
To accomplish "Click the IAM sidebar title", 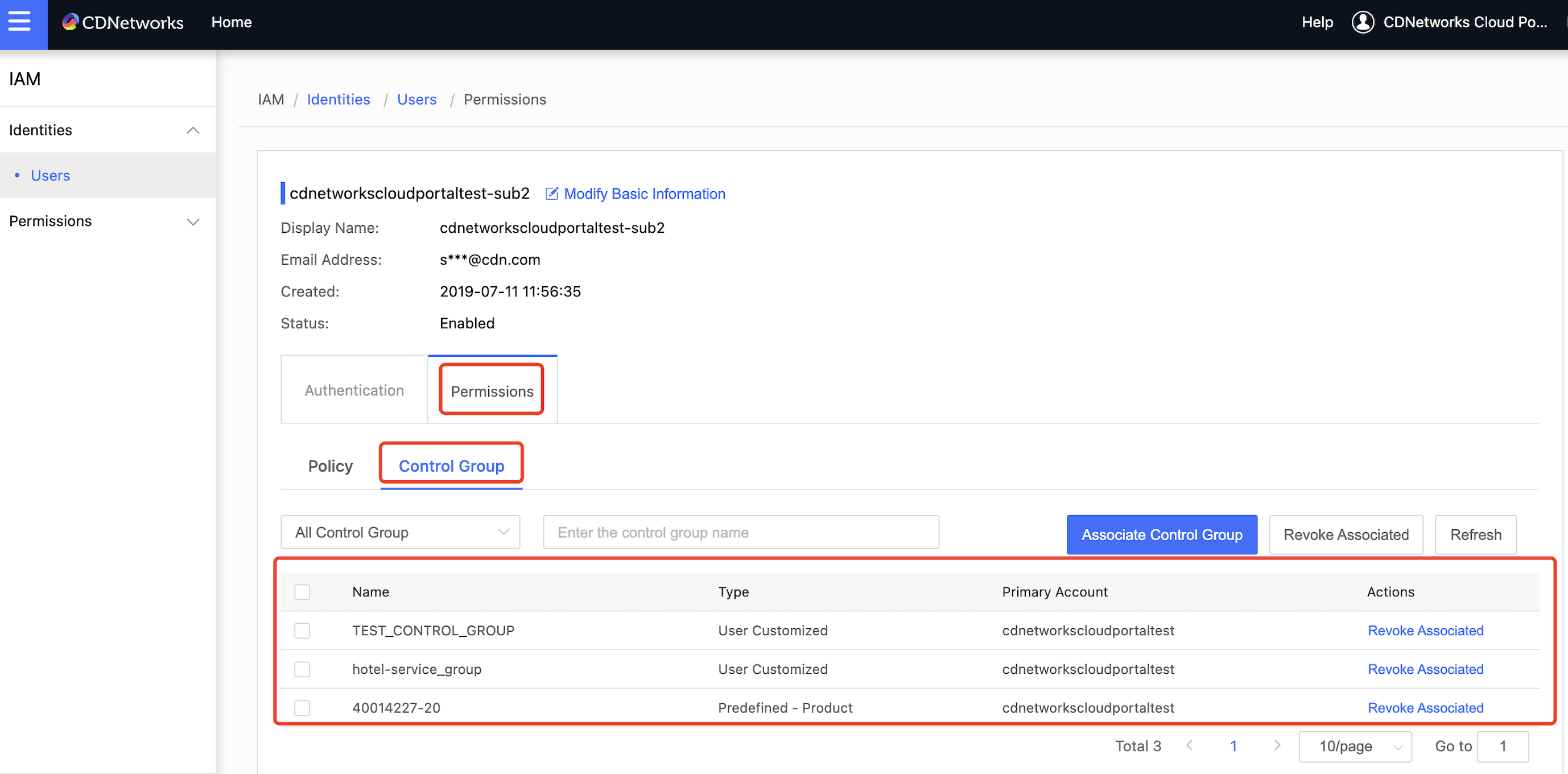I will (x=25, y=79).
